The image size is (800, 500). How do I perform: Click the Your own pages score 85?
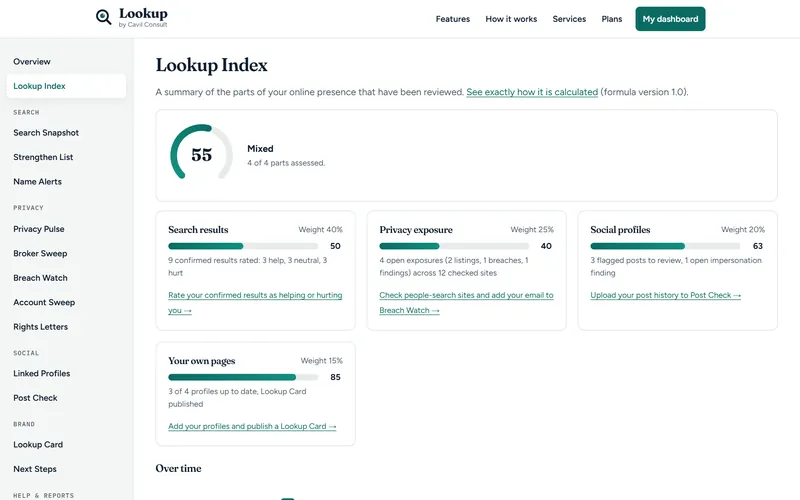[335, 378]
